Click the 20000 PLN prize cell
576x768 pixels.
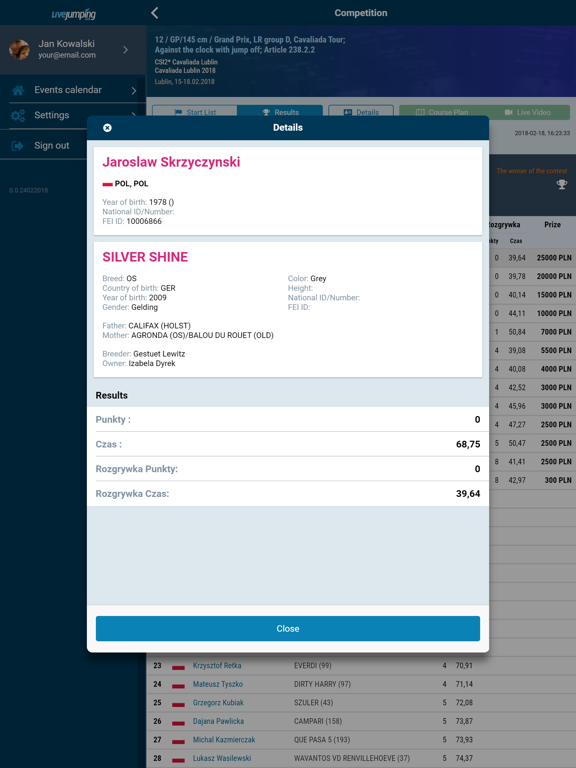(x=554, y=276)
